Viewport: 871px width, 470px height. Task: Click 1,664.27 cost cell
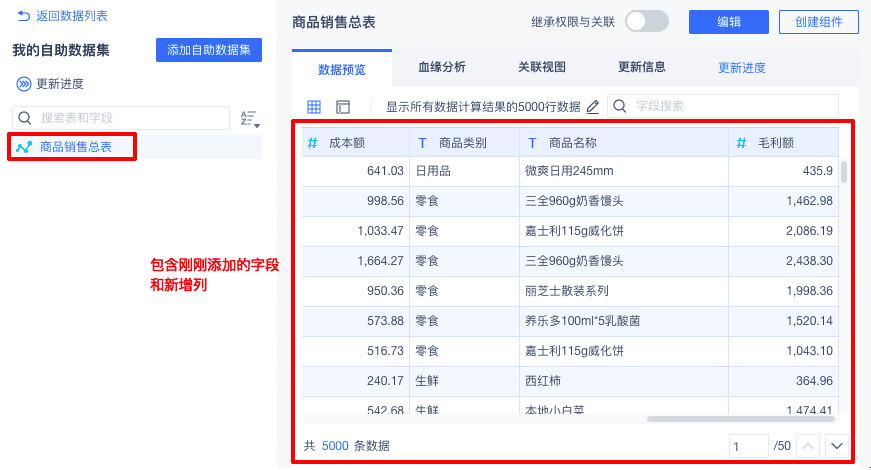(x=356, y=261)
